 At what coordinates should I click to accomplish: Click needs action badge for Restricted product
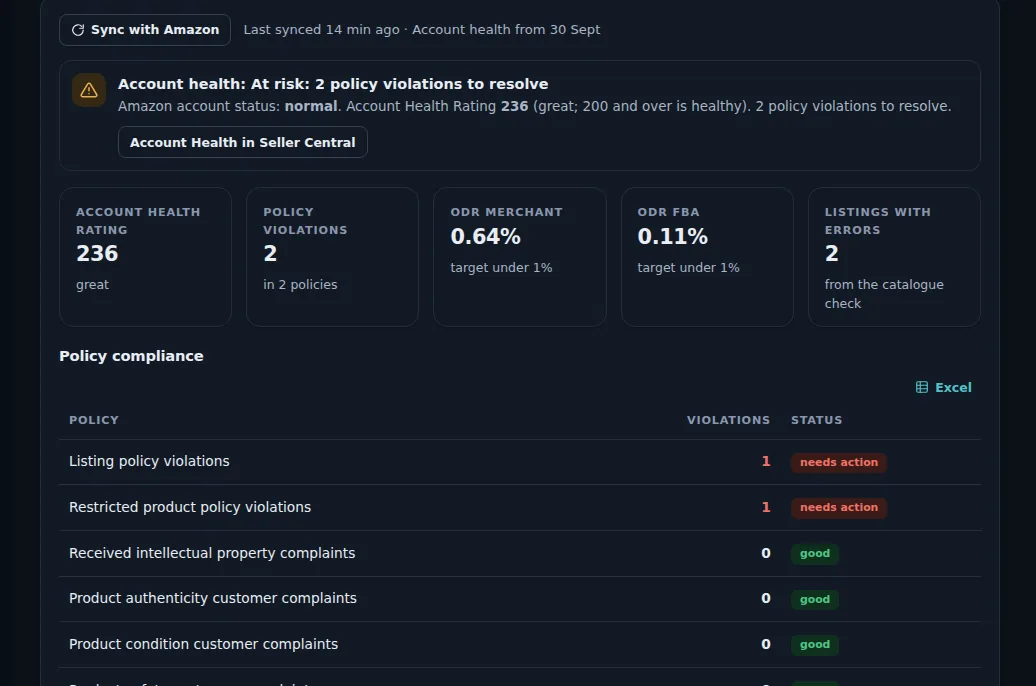[x=838, y=508]
